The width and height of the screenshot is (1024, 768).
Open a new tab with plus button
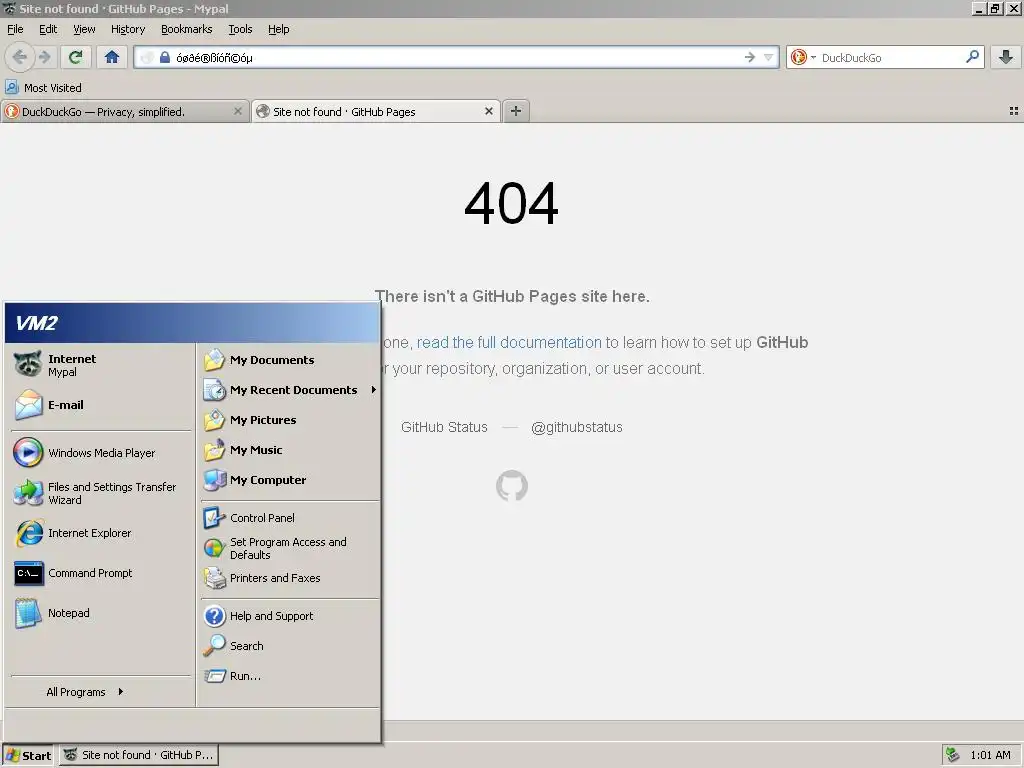[516, 112]
